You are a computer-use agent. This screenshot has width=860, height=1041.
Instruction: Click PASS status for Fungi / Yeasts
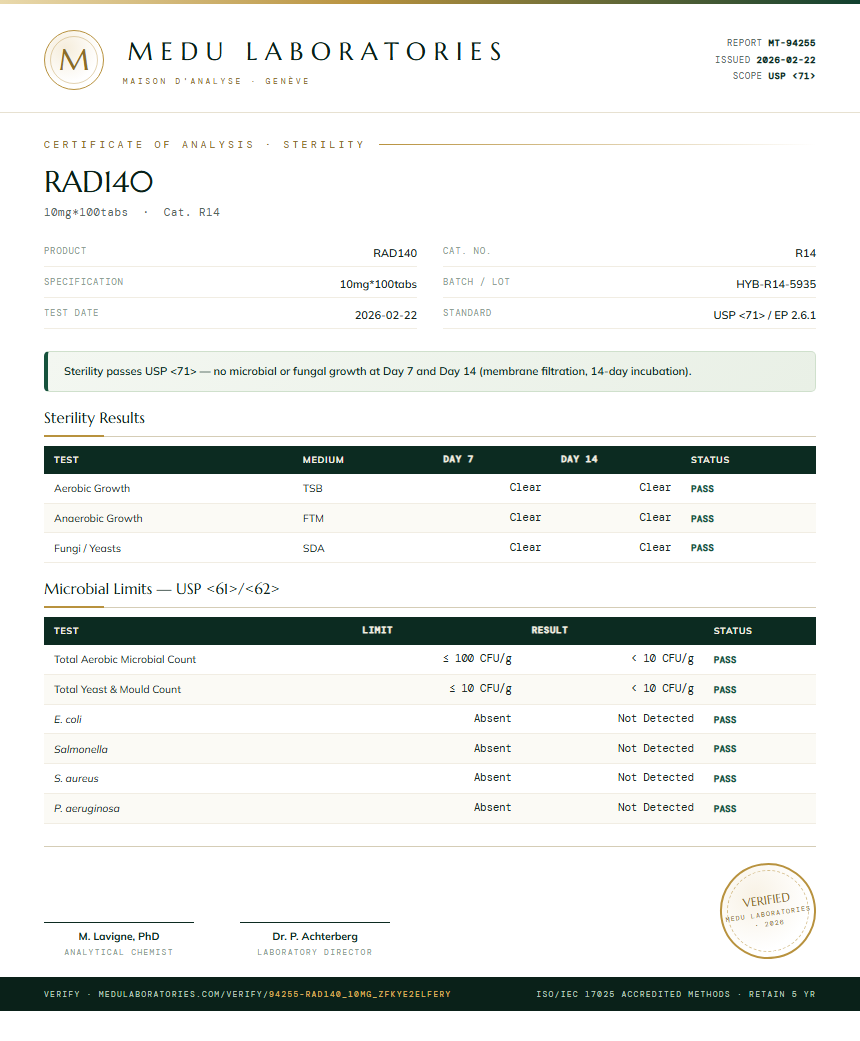point(702,548)
